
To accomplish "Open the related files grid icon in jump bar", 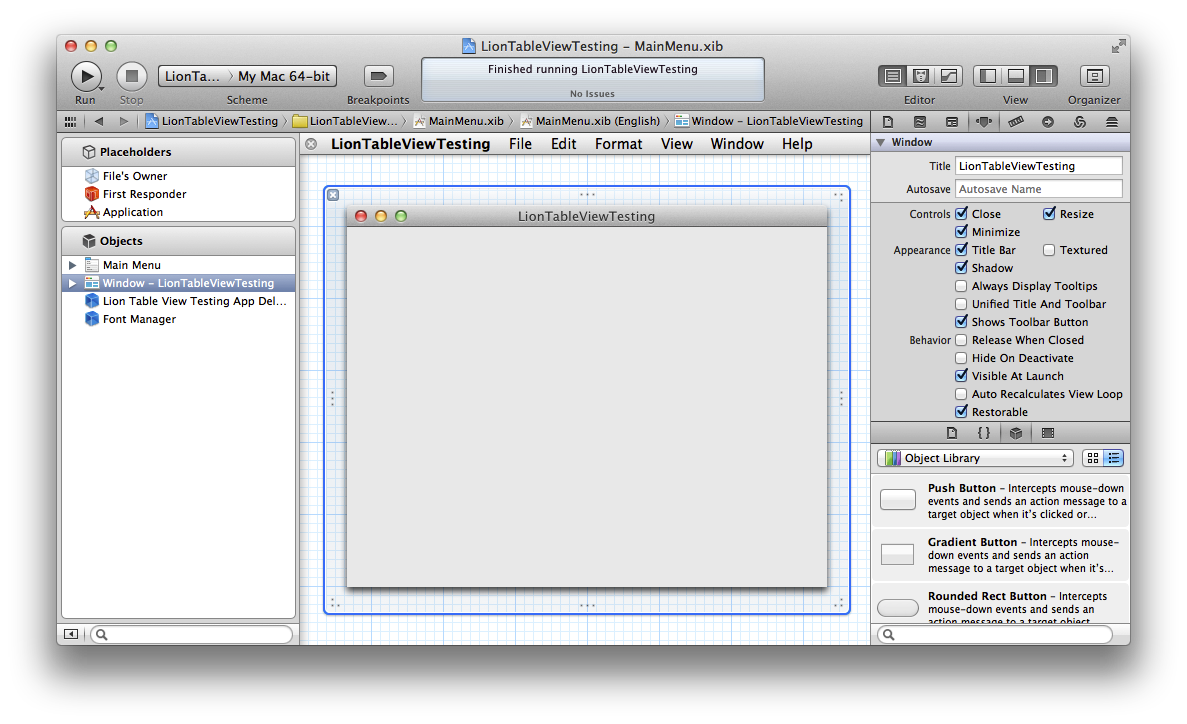I will pyautogui.click(x=70, y=121).
